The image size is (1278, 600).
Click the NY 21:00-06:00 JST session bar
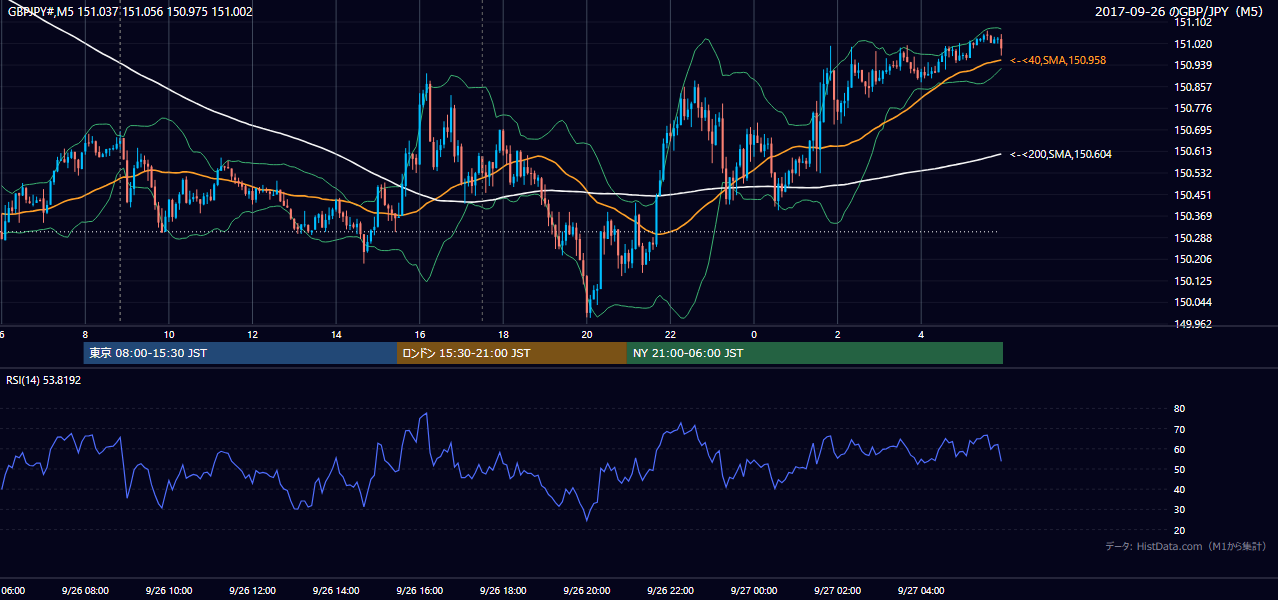[x=815, y=353]
